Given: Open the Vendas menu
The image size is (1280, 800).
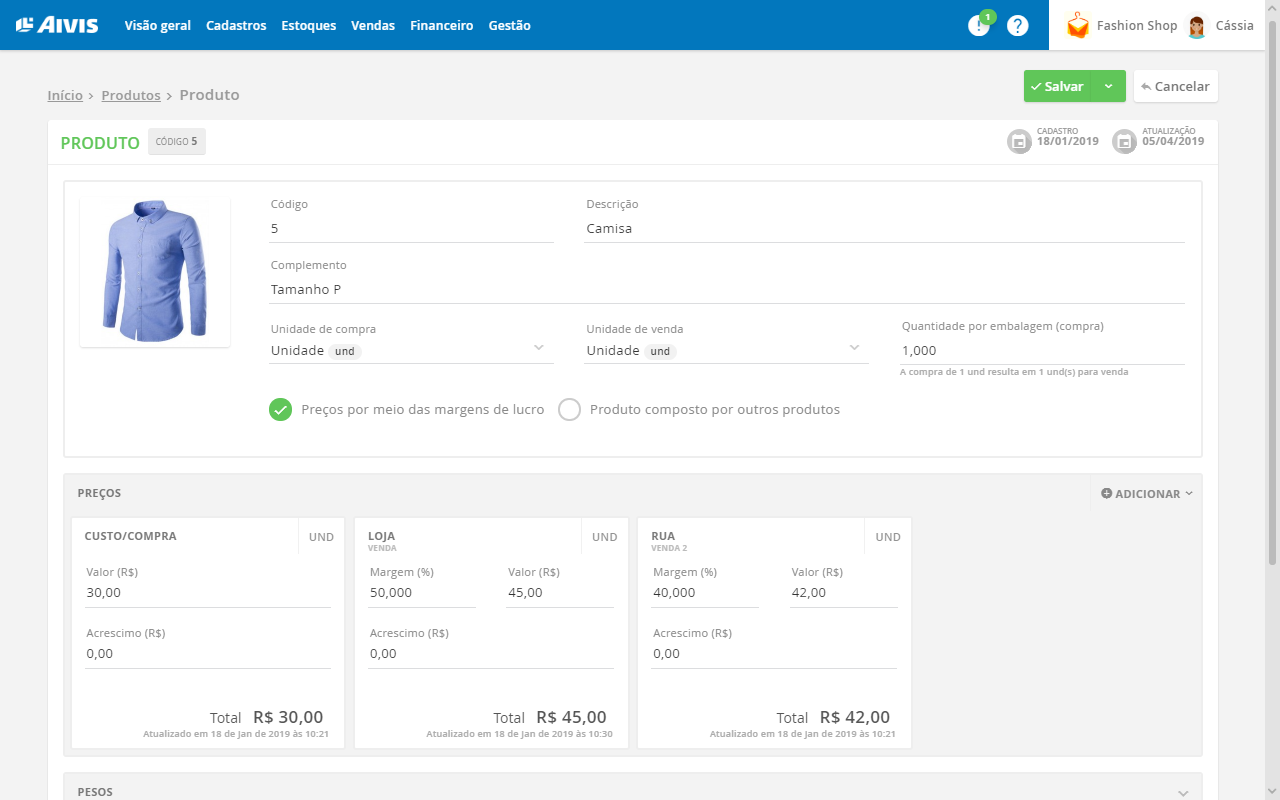Looking at the screenshot, I should click(373, 25).
